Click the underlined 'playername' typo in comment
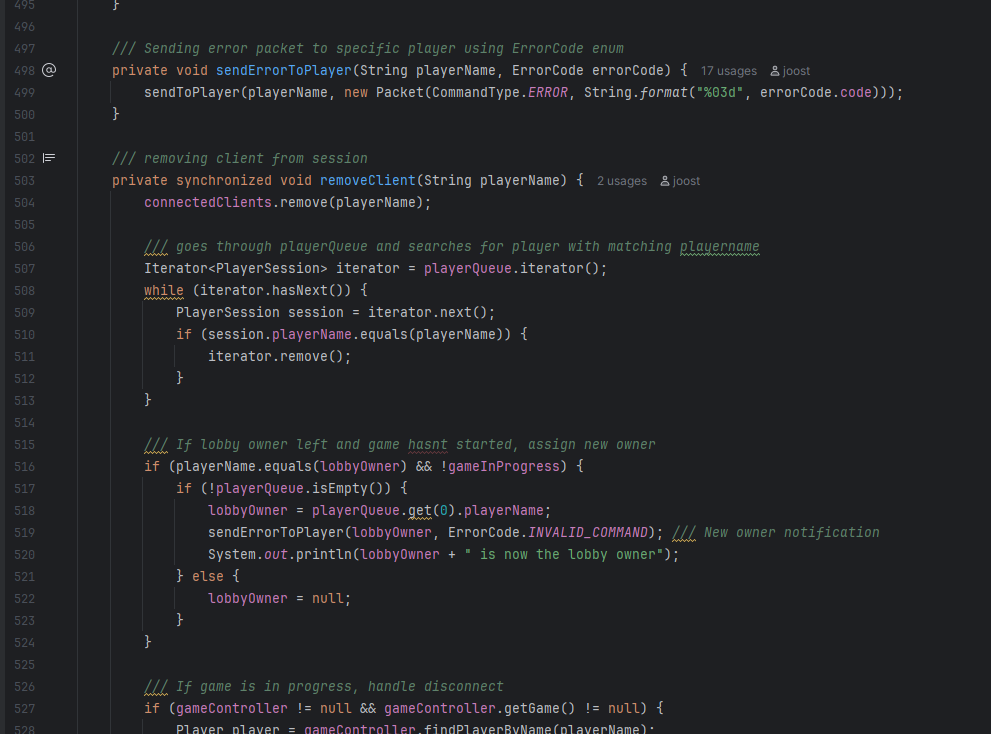The height and width of the screenshot is (734, 991). [x=719, y=246]
